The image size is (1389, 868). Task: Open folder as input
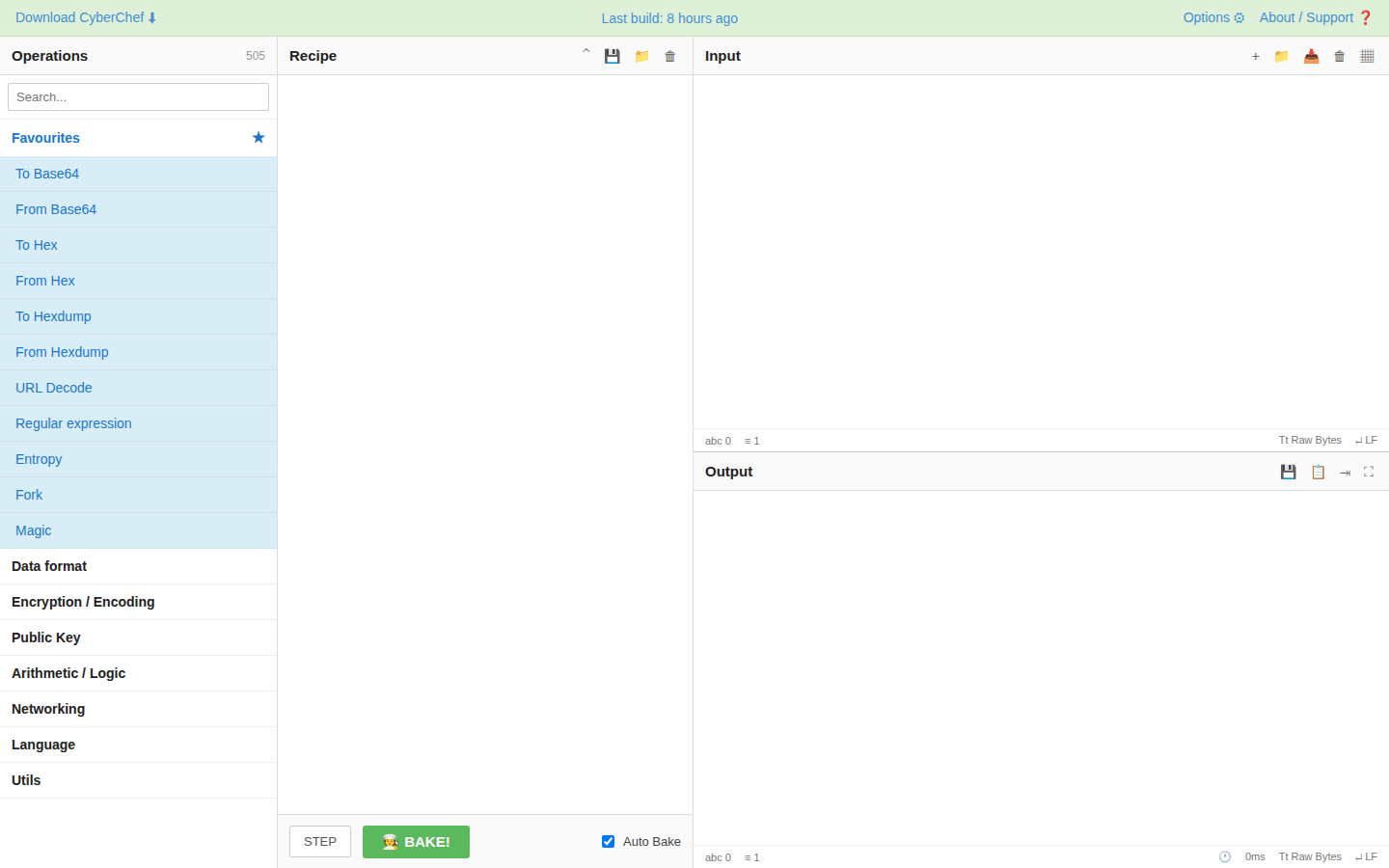pos(1281,56)
